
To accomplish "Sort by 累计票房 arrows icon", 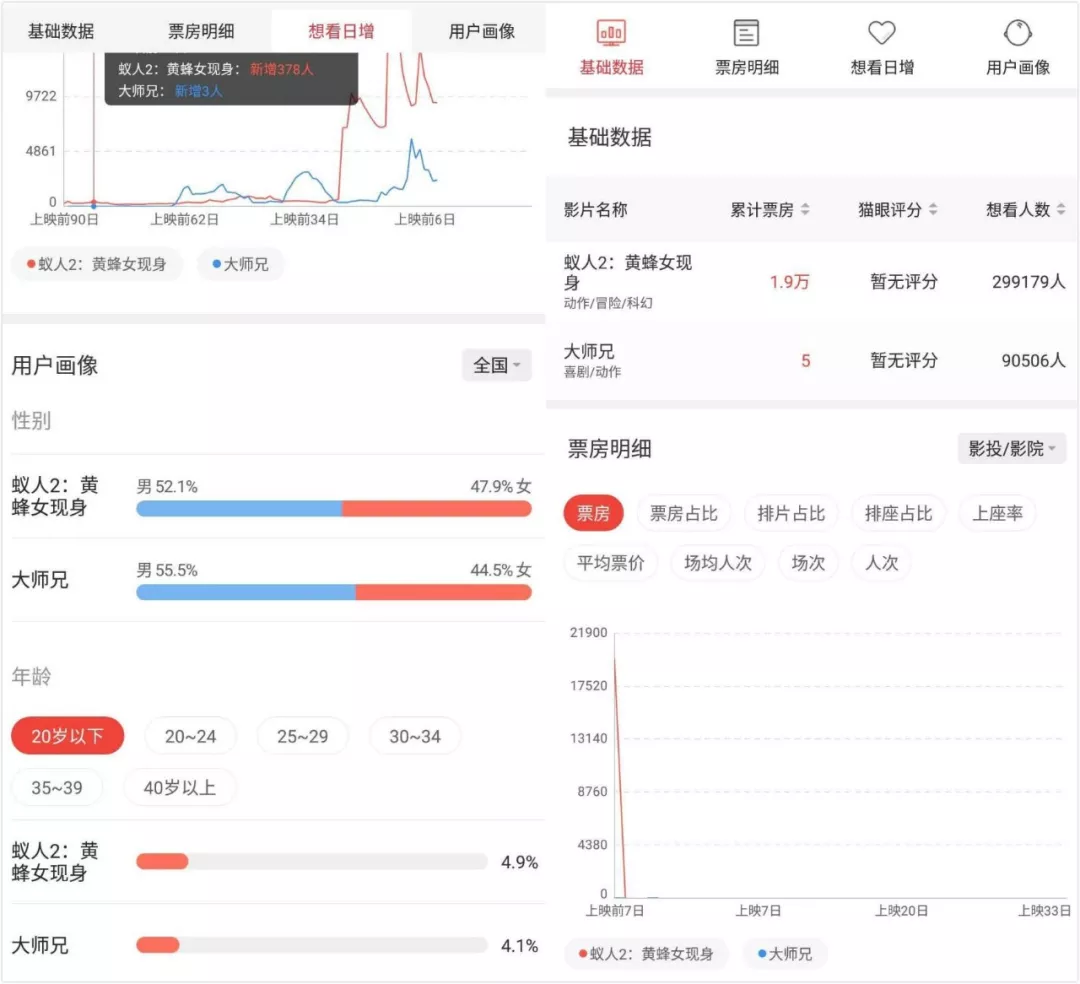I will (805, 209).
